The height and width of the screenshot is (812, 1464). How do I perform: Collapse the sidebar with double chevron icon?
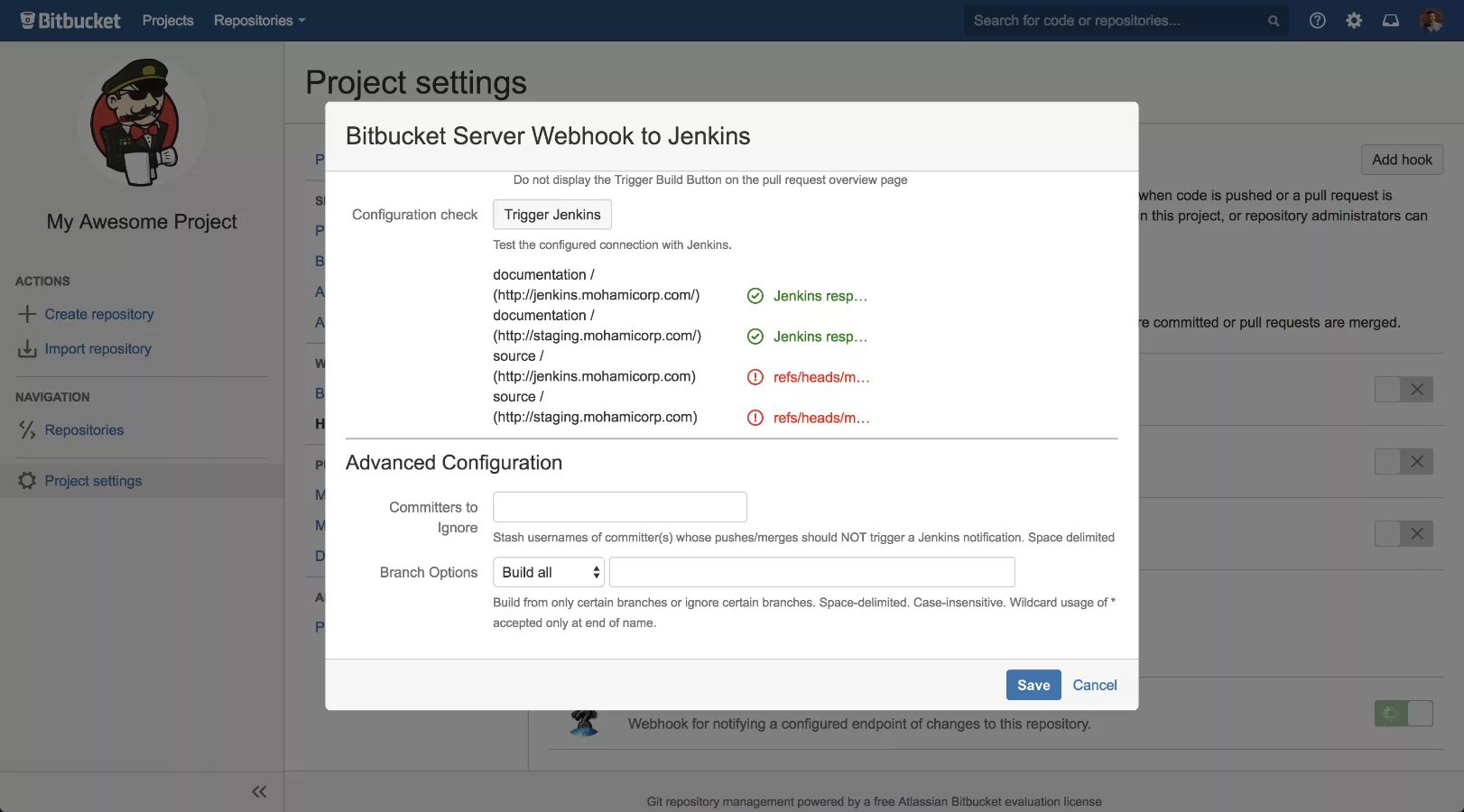coord(259,792)
